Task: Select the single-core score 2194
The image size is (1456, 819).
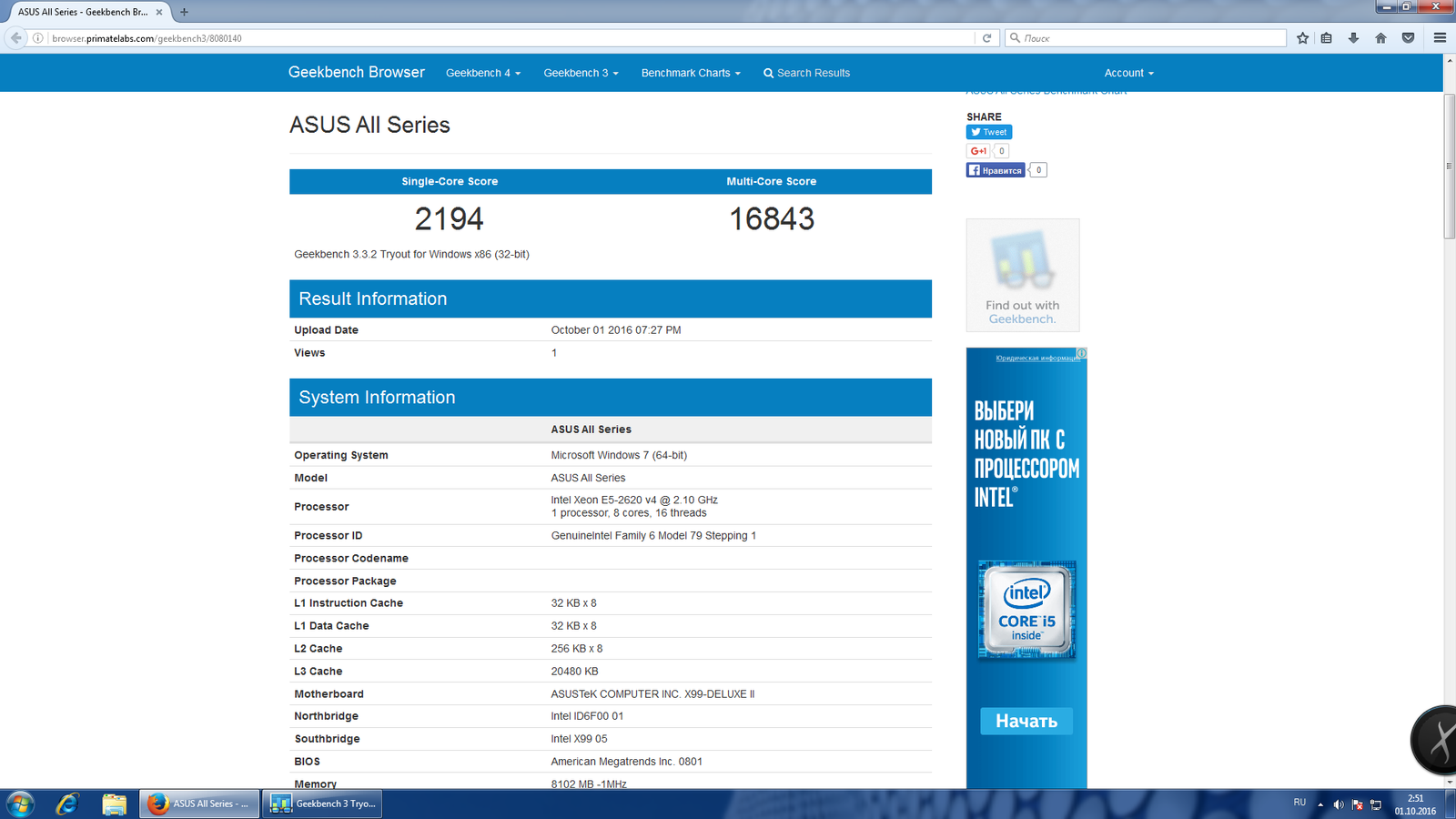Action: [450, 218]
